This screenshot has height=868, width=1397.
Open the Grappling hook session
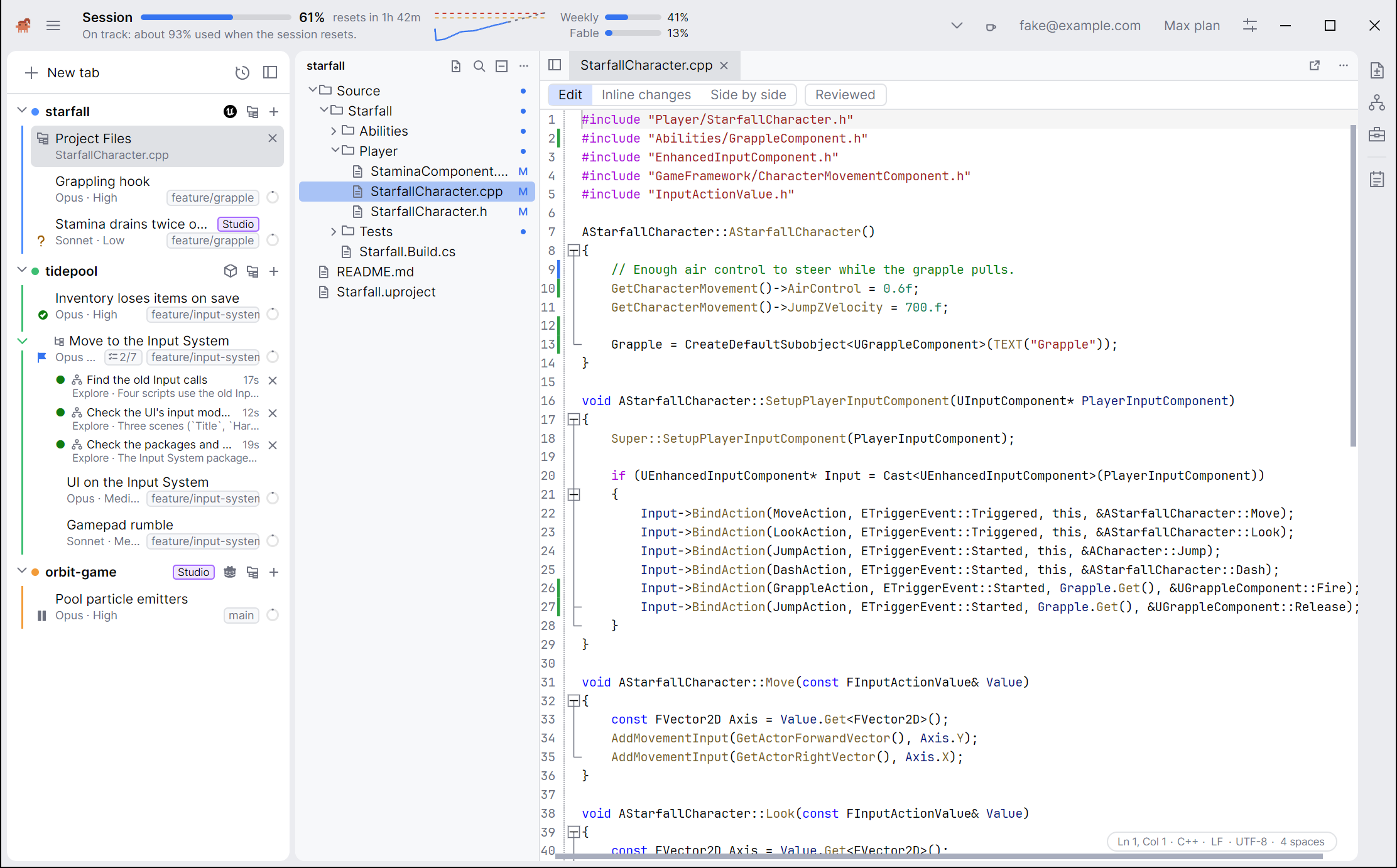pos(156,189)
